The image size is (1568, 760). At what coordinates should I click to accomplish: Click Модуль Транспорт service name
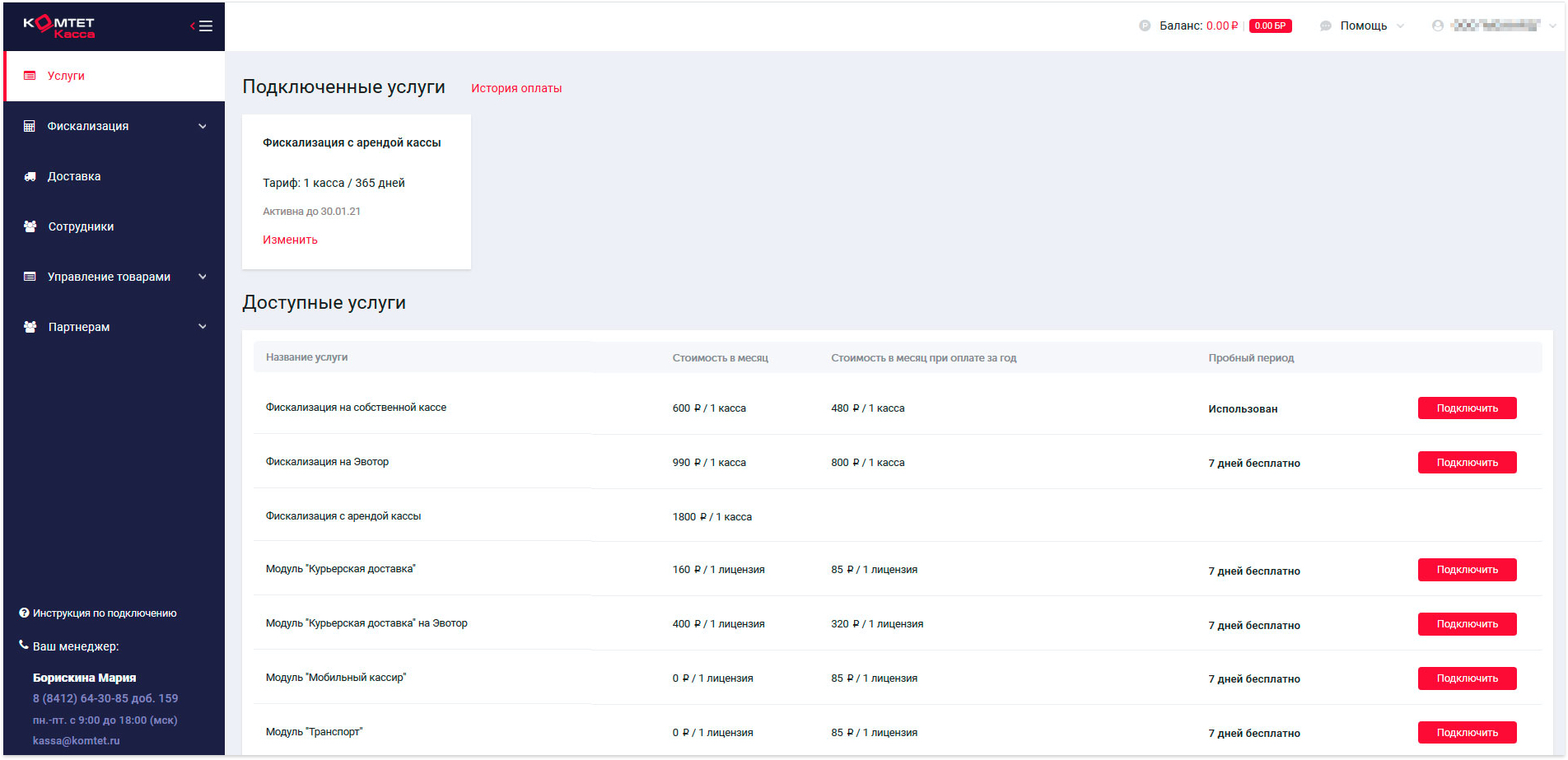[x=314, y=732]
